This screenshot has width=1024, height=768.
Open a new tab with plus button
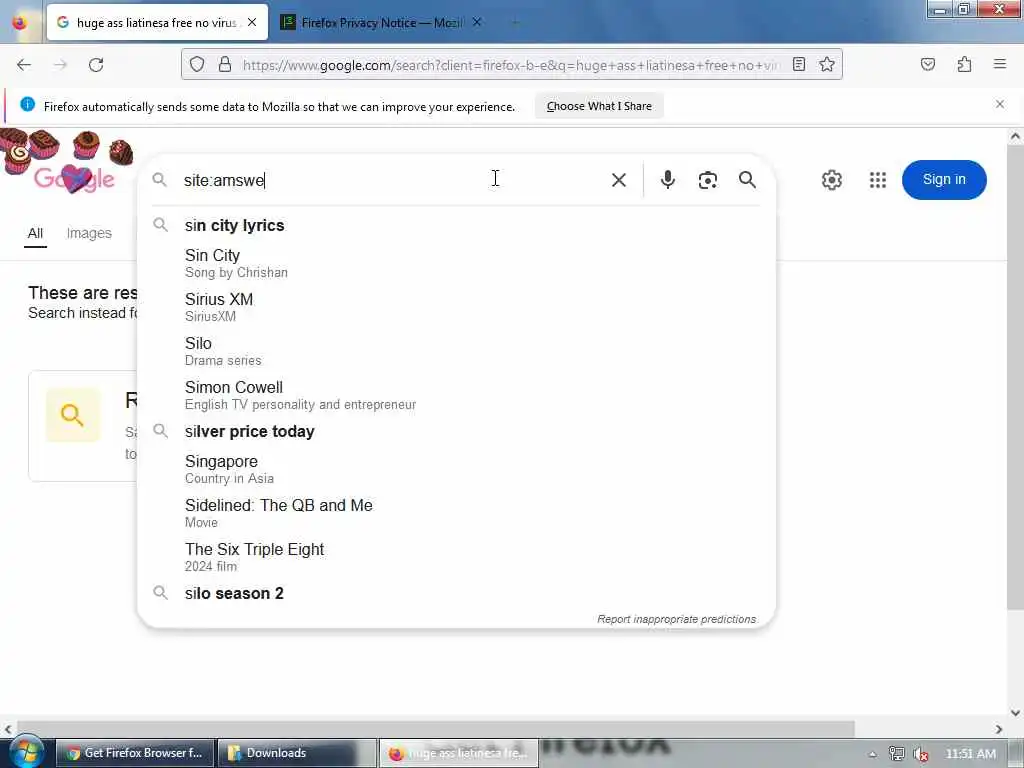coord(515,22)
